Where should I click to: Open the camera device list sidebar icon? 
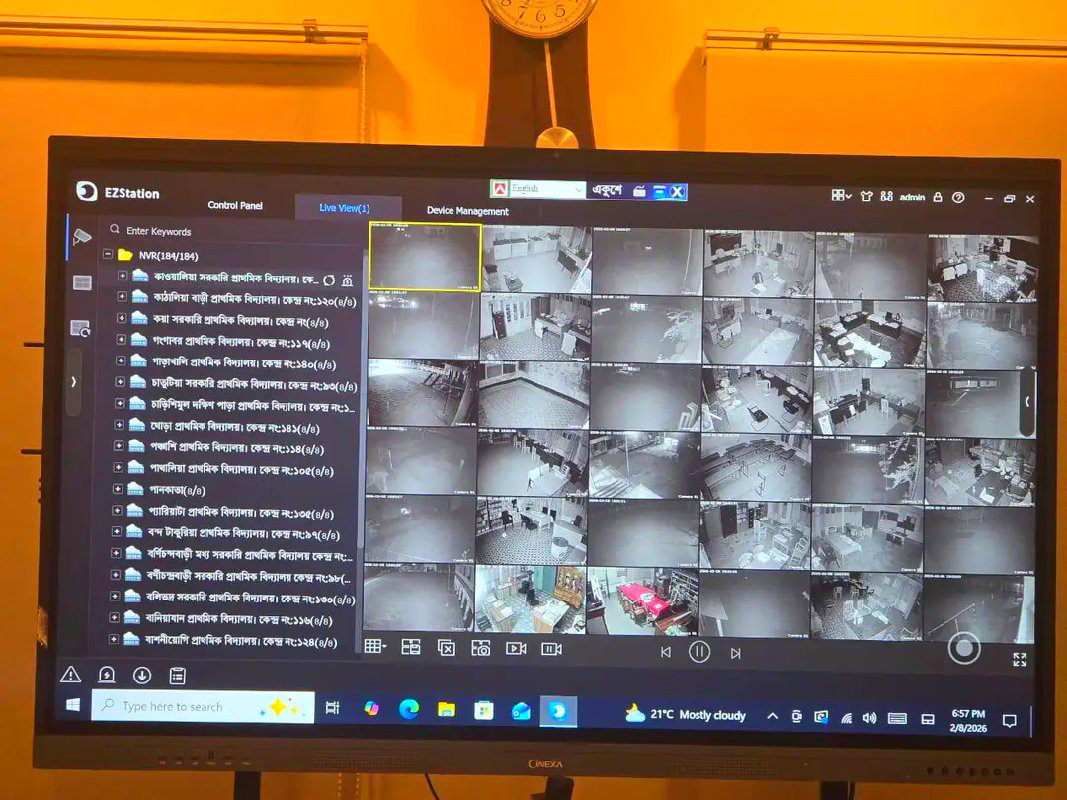point(82,236)
